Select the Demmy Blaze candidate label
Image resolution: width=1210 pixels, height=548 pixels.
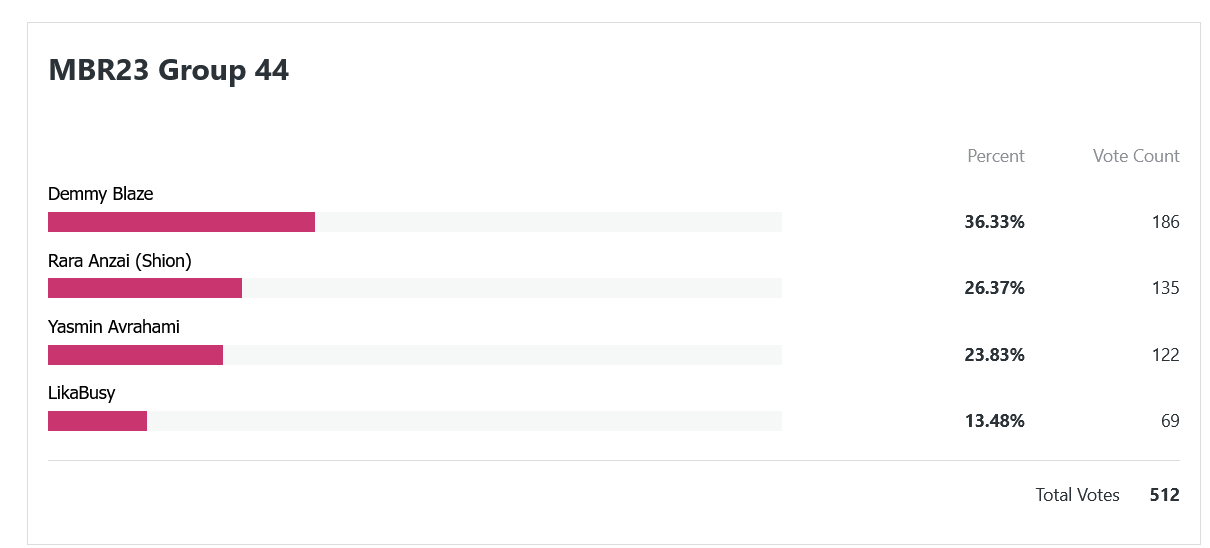coord(100,194)
